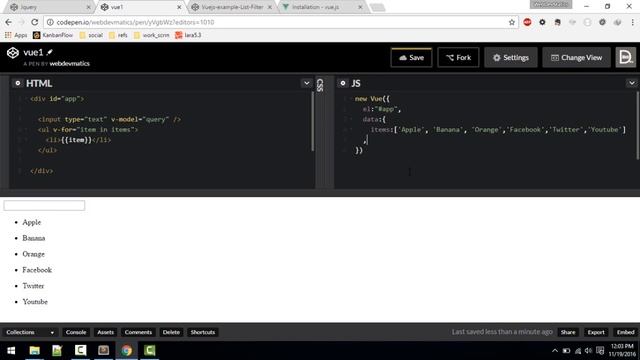
Task: Open pen Settings
Action: click(511, 58)
